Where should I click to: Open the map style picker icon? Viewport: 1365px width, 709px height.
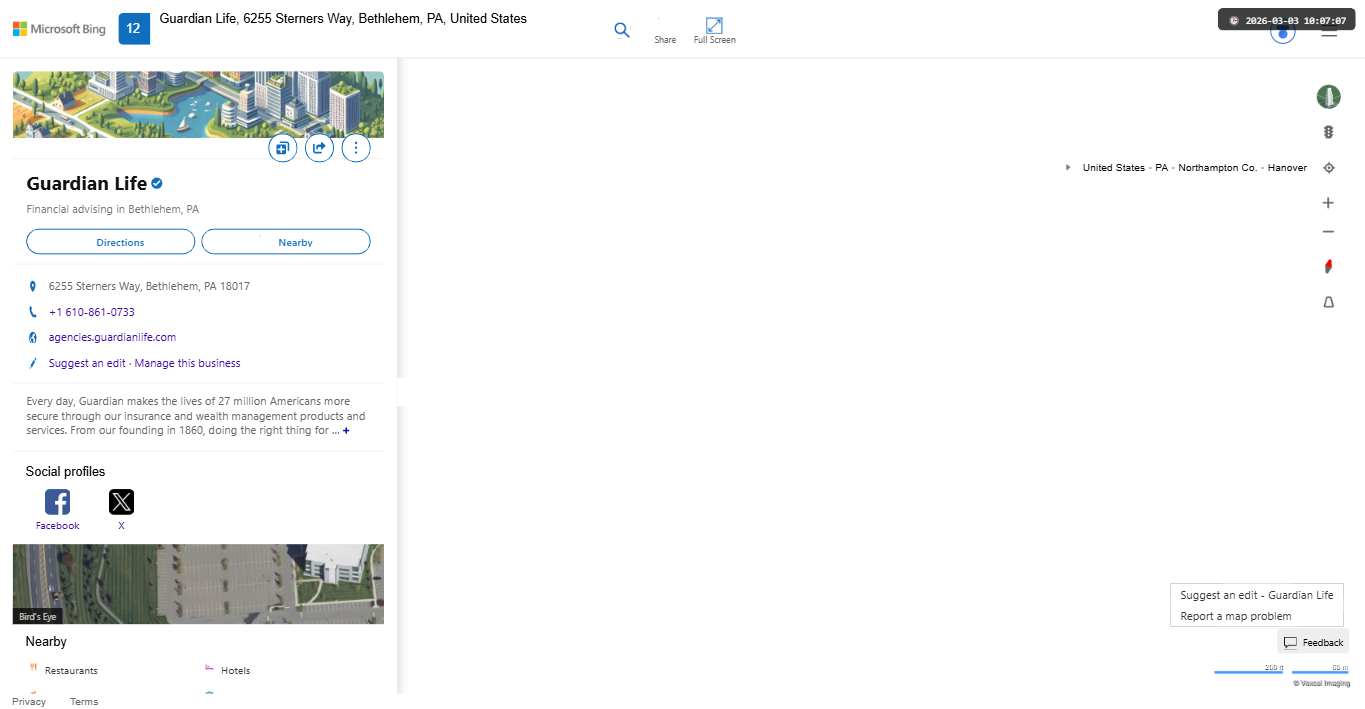[x=1328, y=97]
